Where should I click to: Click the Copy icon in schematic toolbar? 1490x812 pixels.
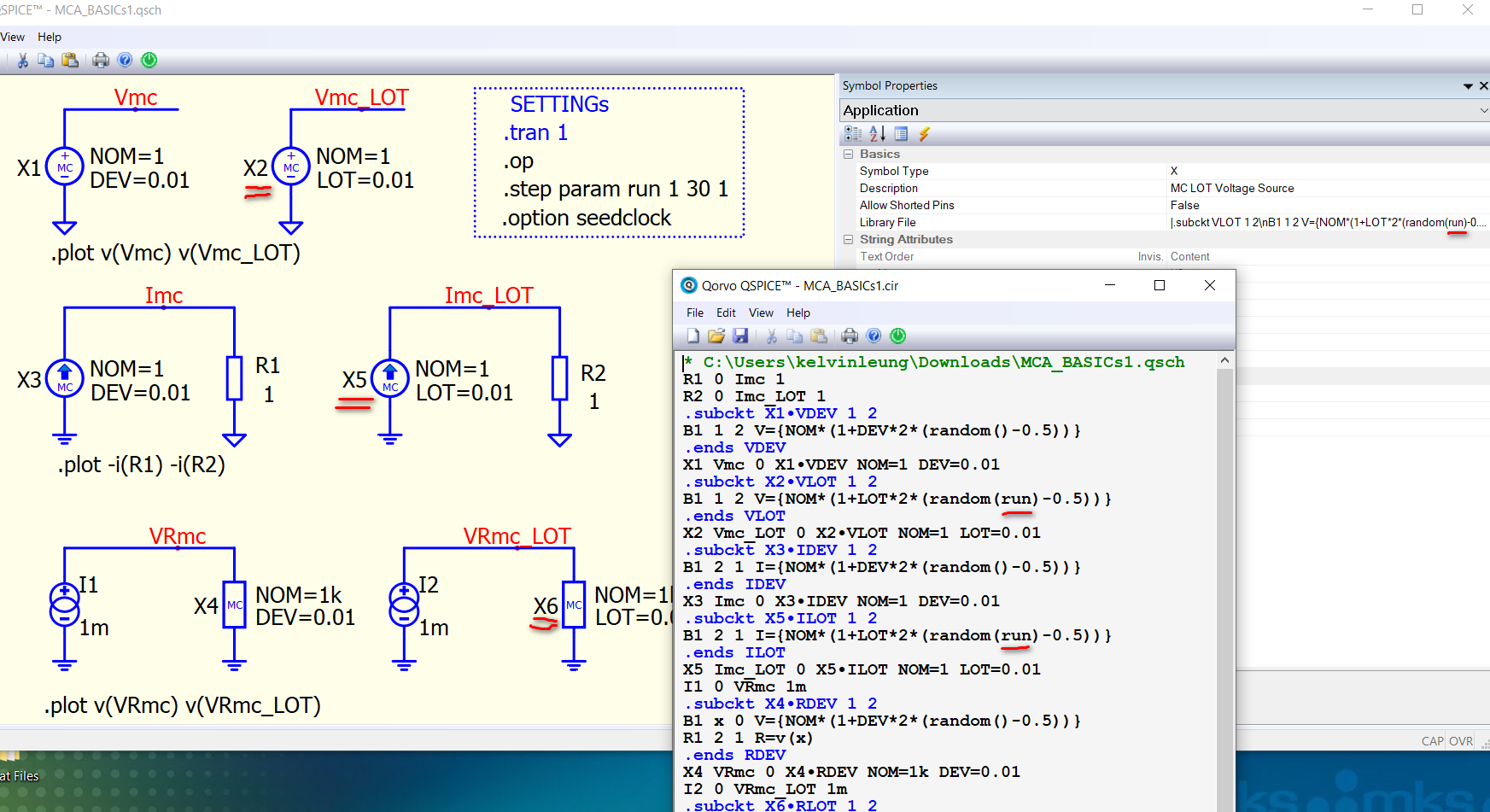click(46, 60)
